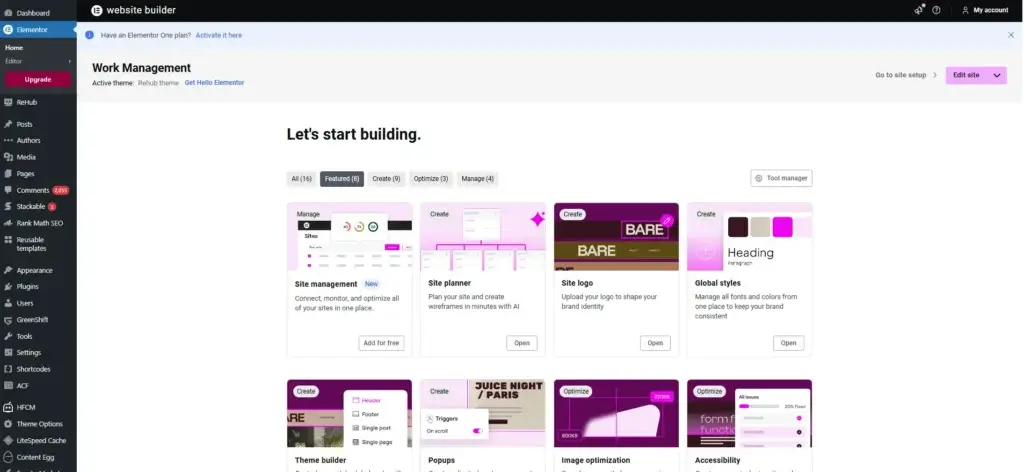Click the Rehub theme text
The width and height of the screenshot is (1024, 472).
point(158,83)
